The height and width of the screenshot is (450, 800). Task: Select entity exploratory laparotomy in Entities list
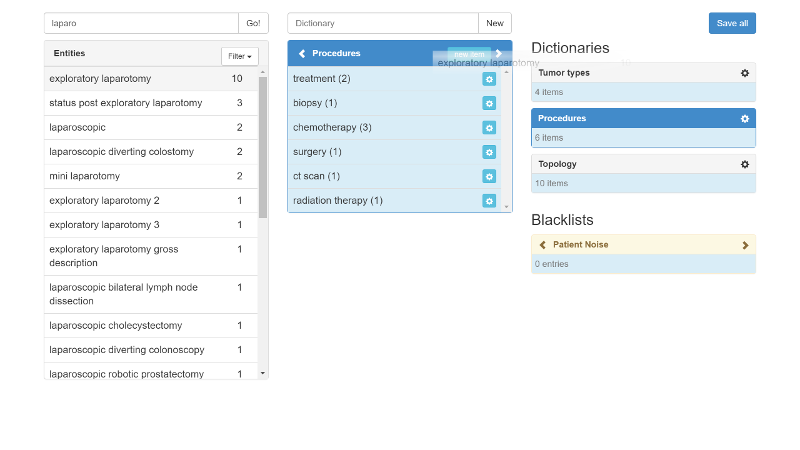[151, 79]
